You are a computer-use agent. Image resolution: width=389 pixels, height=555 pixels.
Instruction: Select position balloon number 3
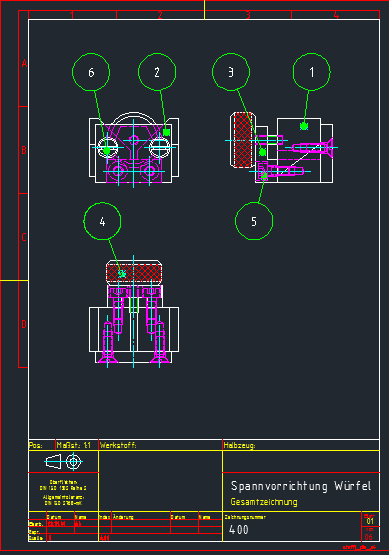(231, 72)
